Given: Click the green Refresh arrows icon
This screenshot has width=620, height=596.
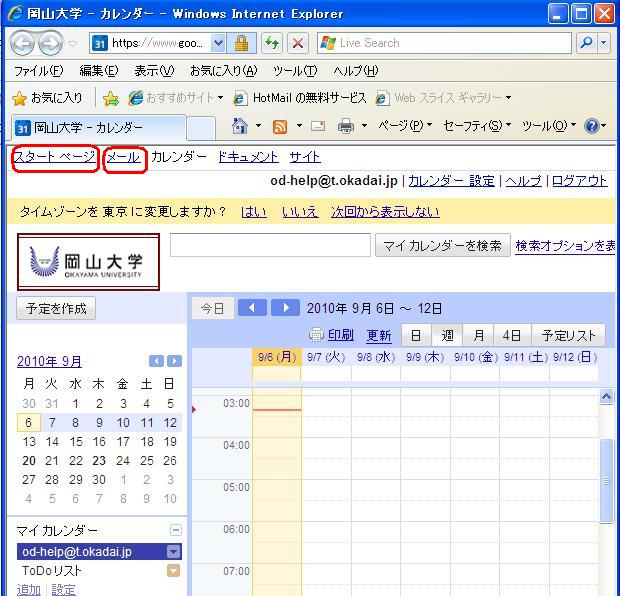Looking at the screenshot, I should pyautogui.click(x=272, y=43).
